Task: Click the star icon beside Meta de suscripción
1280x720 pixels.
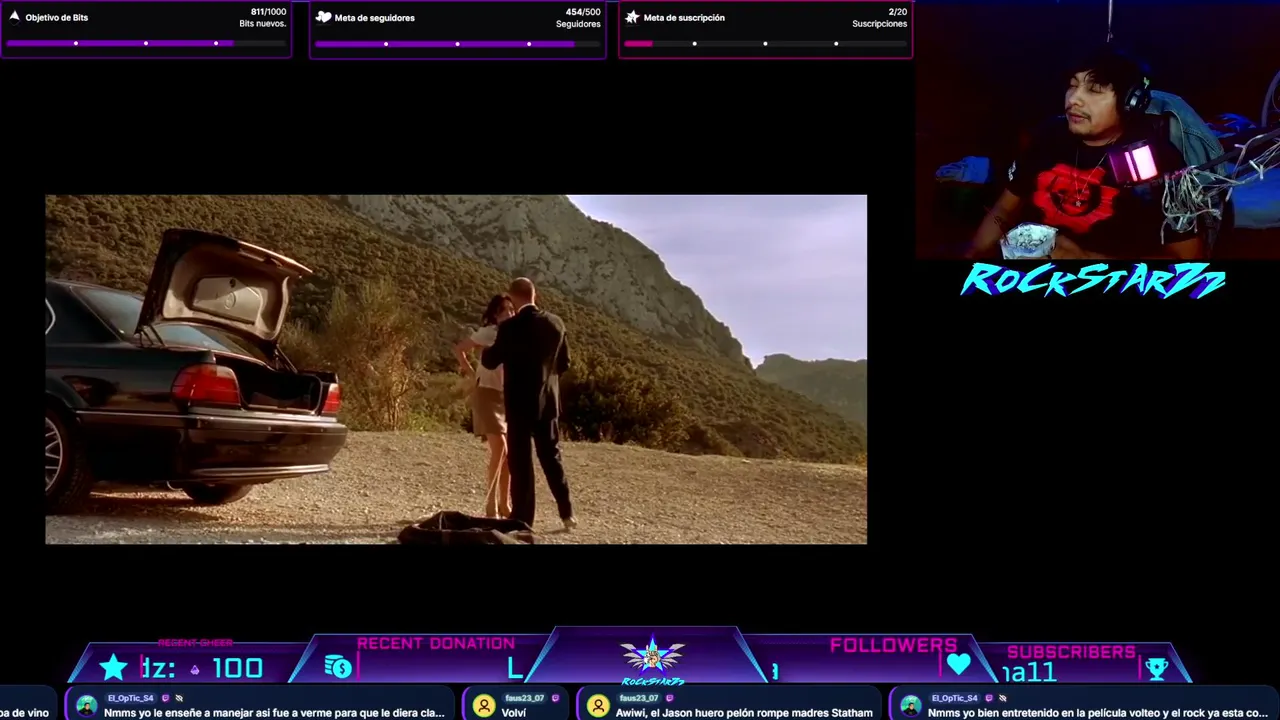Action: click(x=632, y=17)
